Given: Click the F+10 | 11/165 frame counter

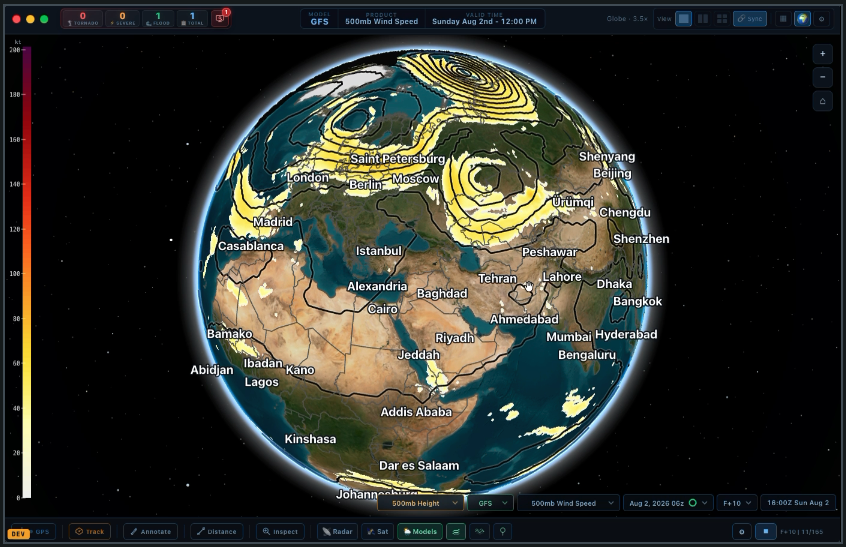Looking at the screenshot, I should point(801,532).
